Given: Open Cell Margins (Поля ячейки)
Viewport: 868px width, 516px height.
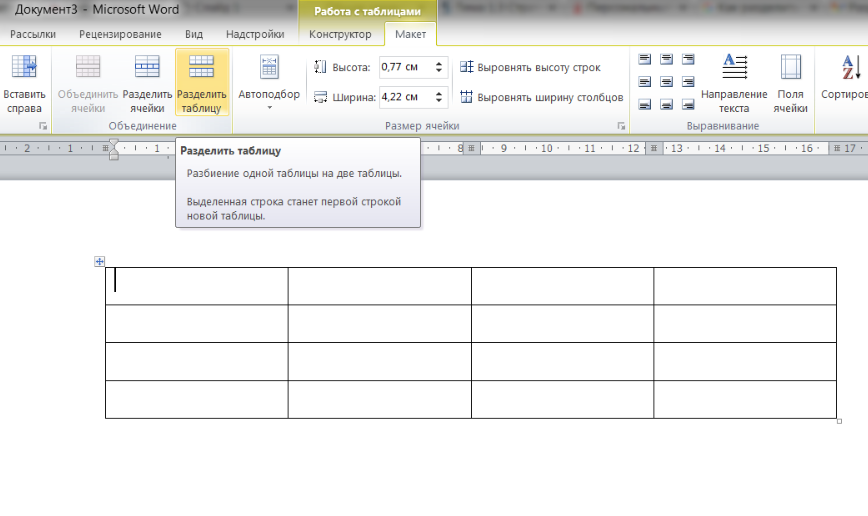Looking at the screenshot, I should (790, 83).
